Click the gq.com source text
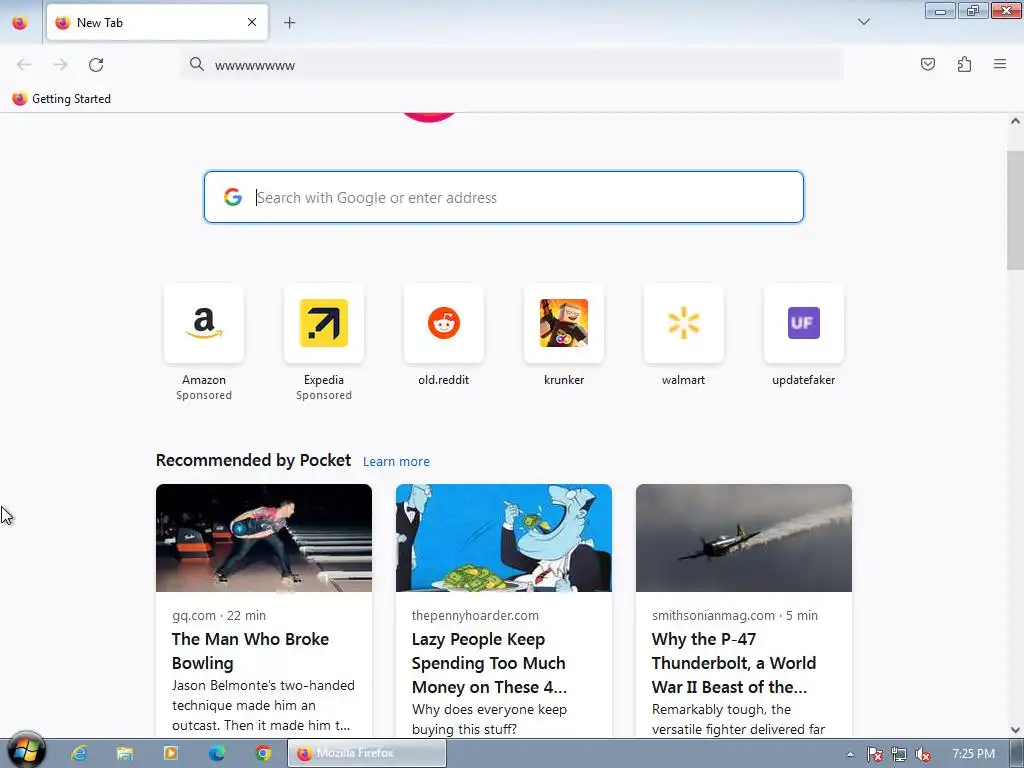Viewport: 1024px width, 768px height. (194, 615)
